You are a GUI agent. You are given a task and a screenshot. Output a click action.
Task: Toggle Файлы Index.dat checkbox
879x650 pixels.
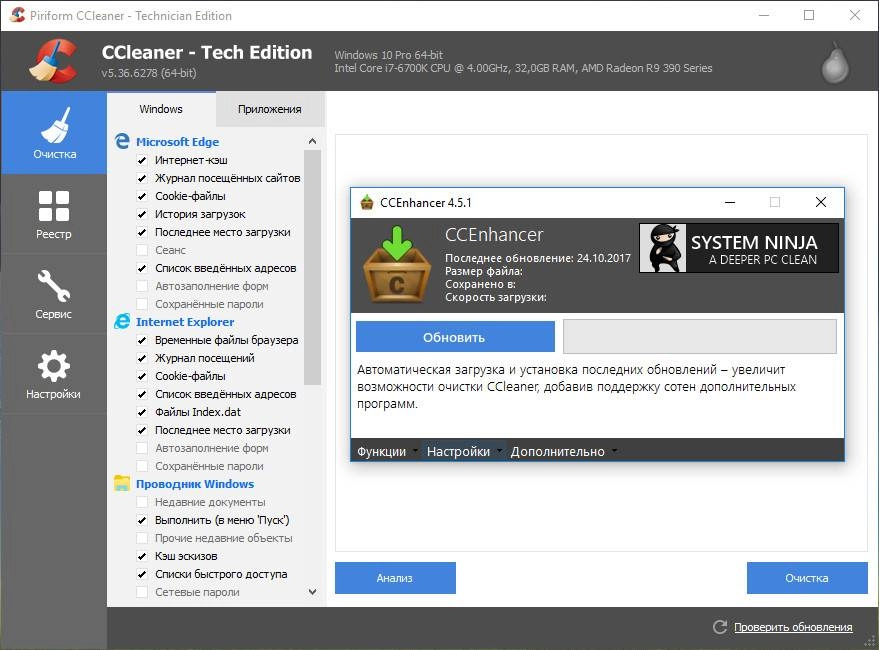(x=142, y=412)
